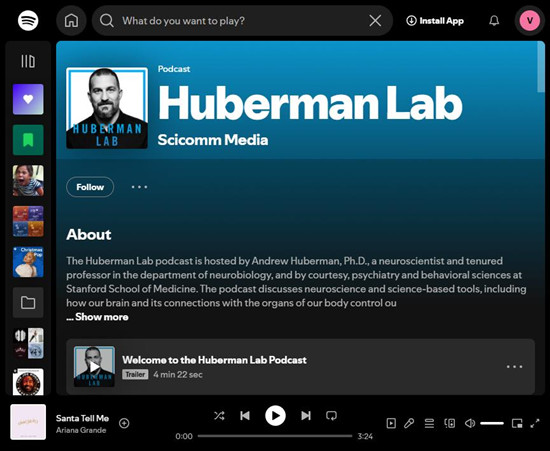Open more options next to Follow
550x451 pixels.
pyautogui.click(x=139, y=187)
